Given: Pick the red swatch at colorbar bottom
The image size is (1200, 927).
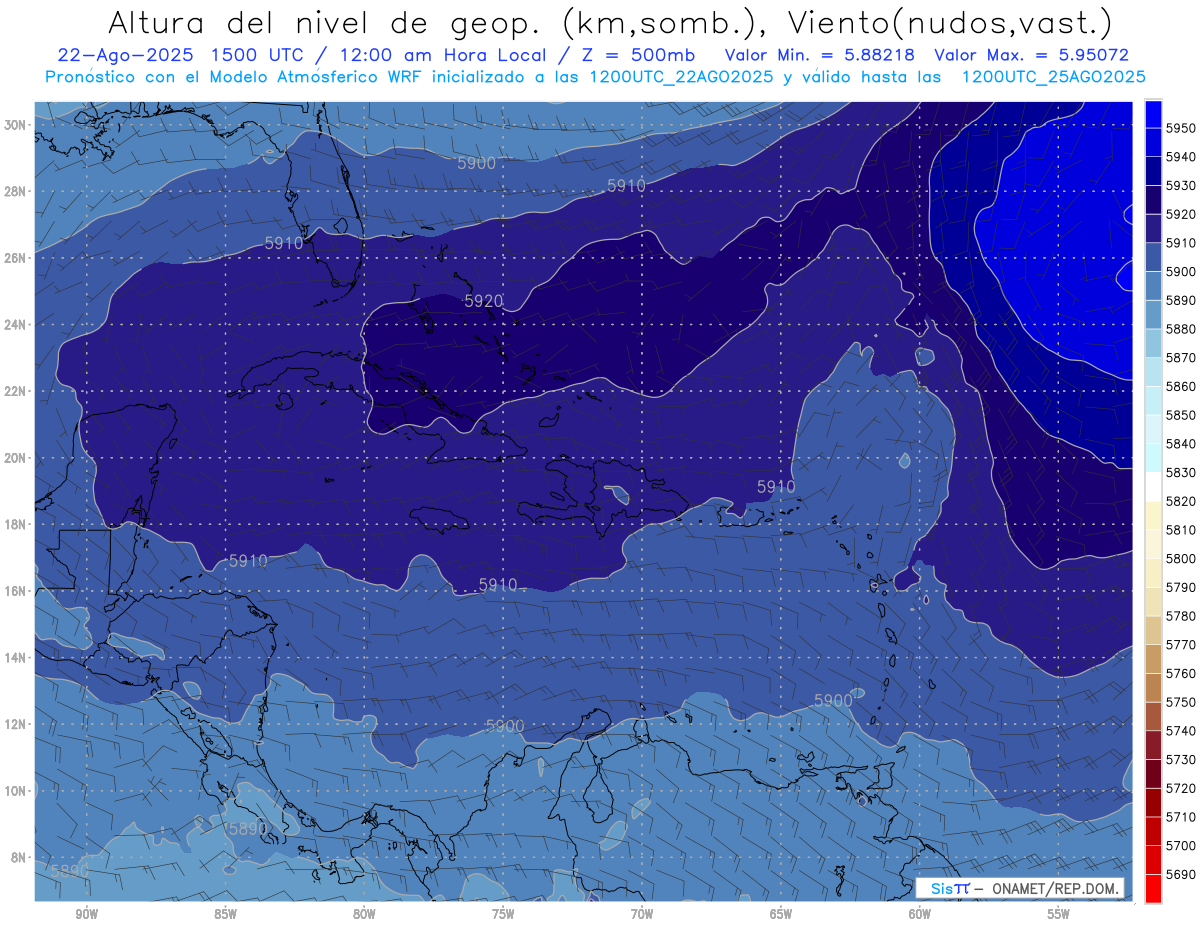Looking at the screenshot, I should [x=1153, y=888].
